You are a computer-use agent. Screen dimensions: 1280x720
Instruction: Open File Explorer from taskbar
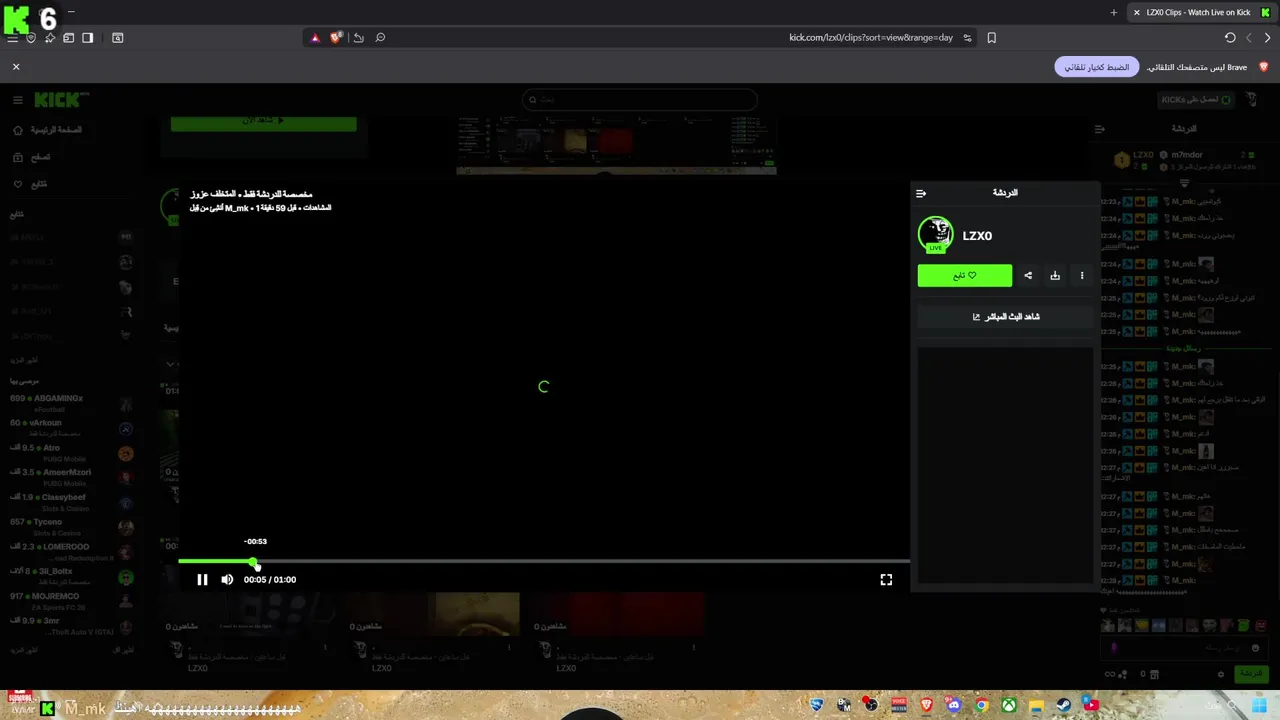coord(1036,705)
